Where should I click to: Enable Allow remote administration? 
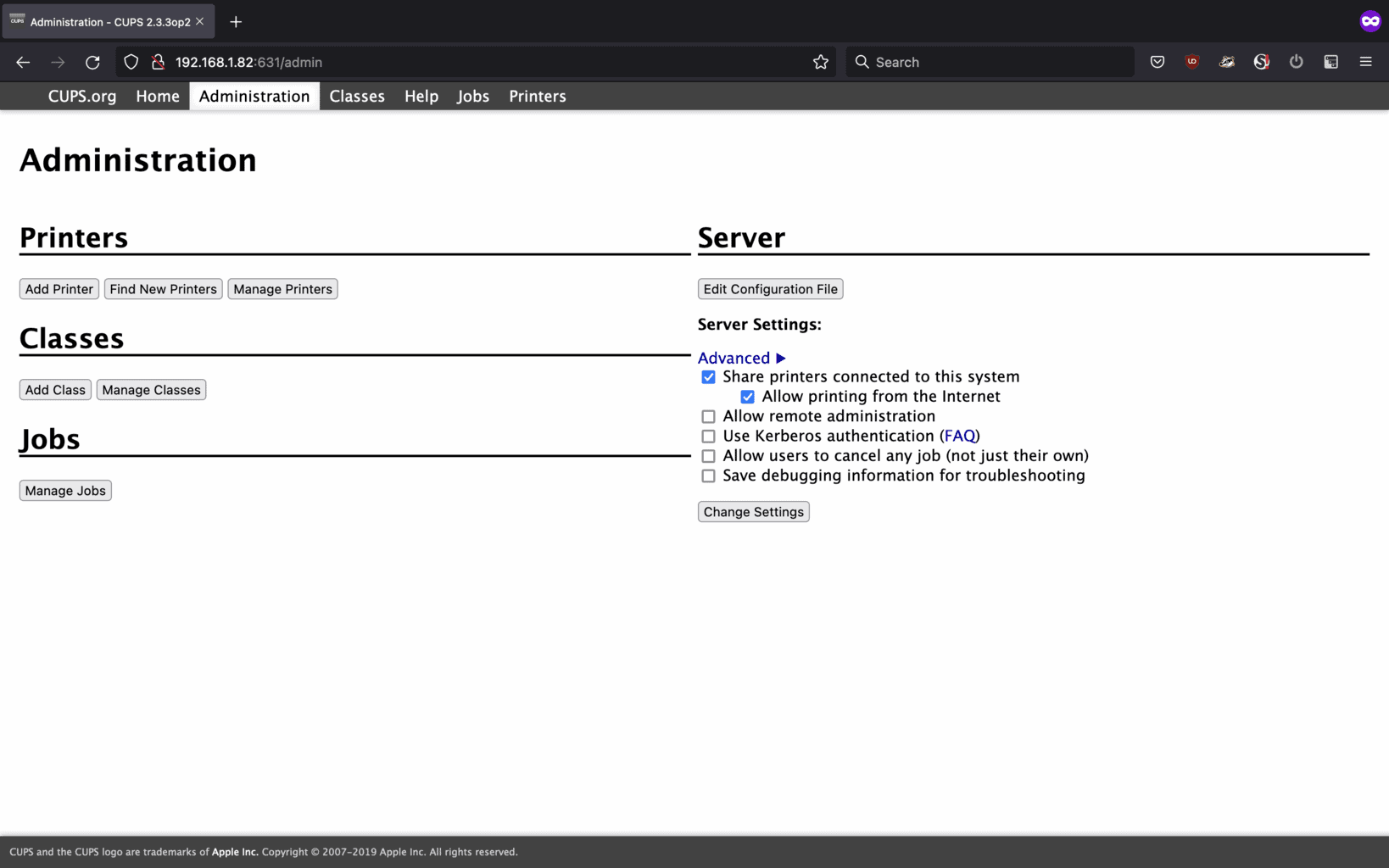click(x=708, y=416)
